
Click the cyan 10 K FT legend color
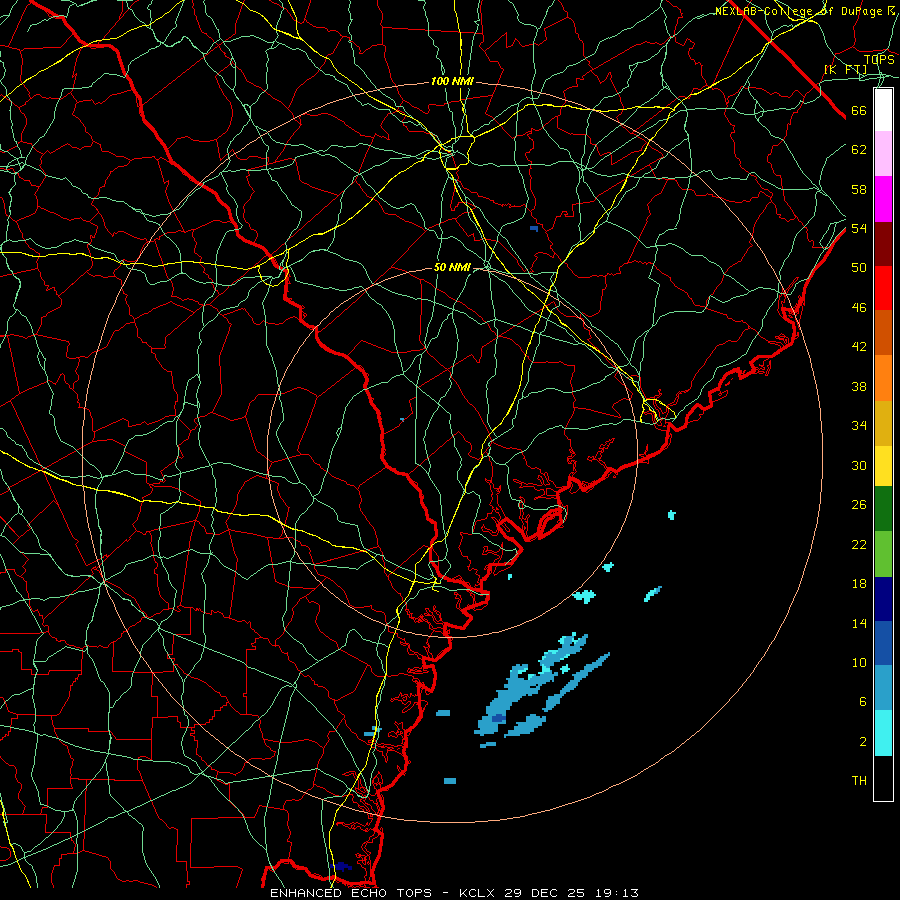point(883,733)
